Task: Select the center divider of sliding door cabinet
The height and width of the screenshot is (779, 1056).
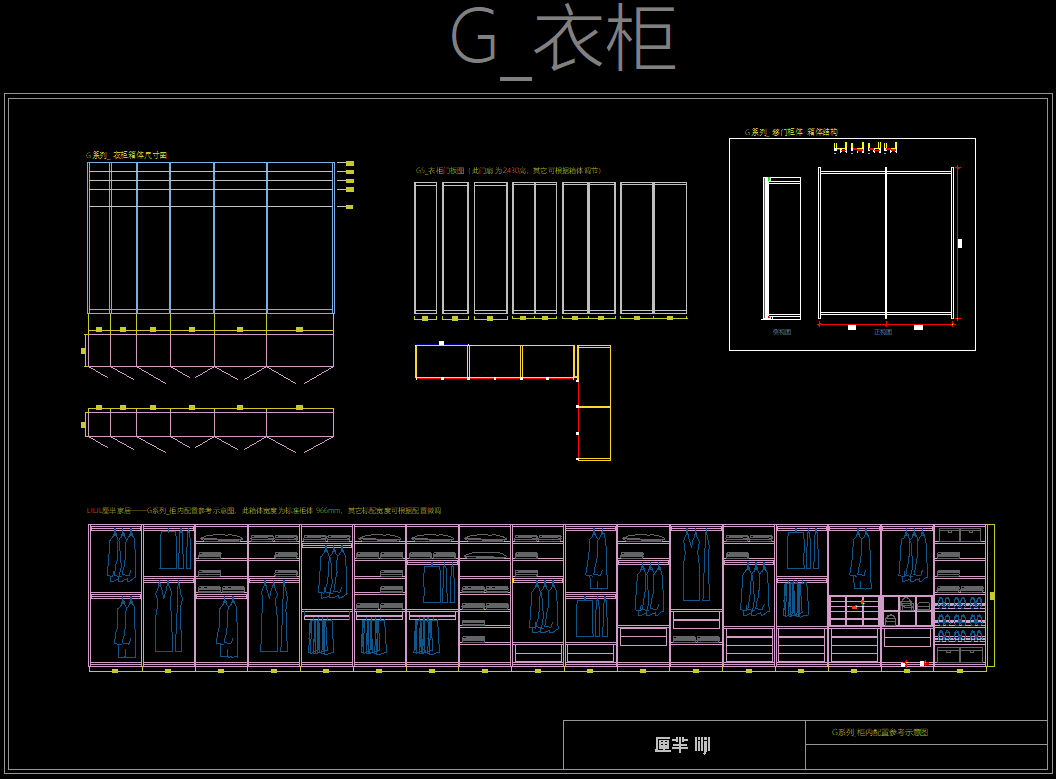Action: [x=886, y=243]
